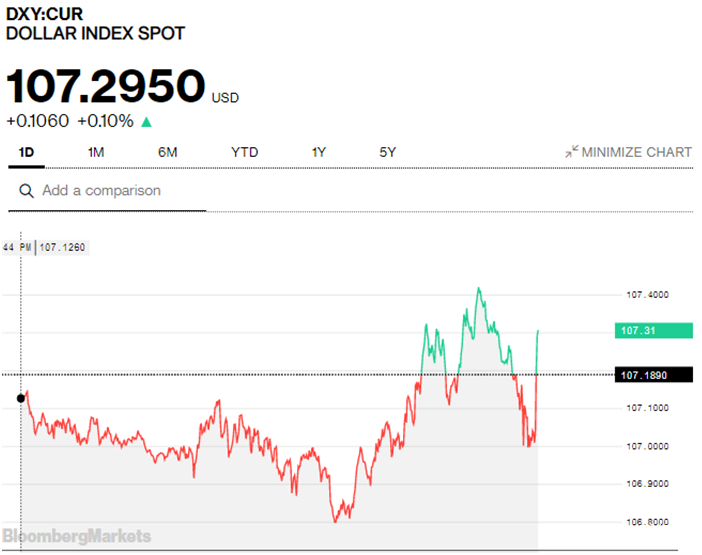Click the 107.4000 axis label
This screenshot has height=555, width=702.
(x=647, y=295)
